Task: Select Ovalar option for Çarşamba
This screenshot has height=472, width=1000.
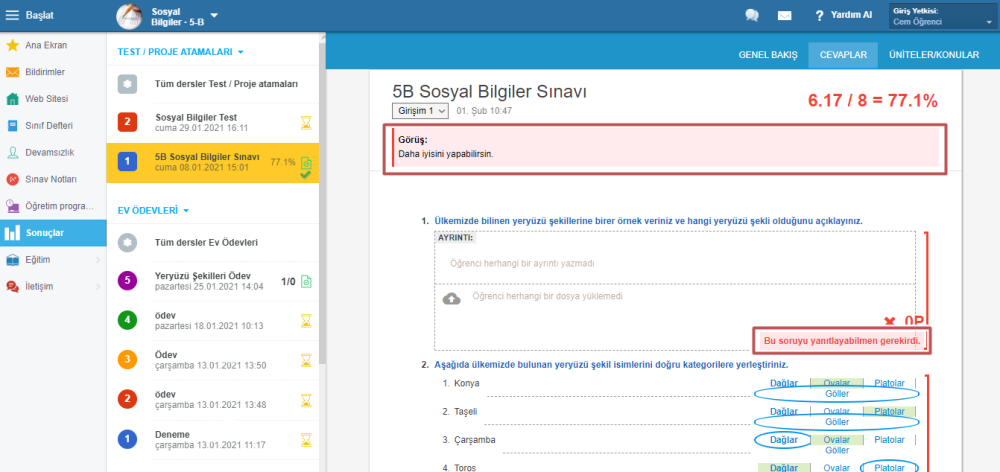Action: click(x=837, y=440)
